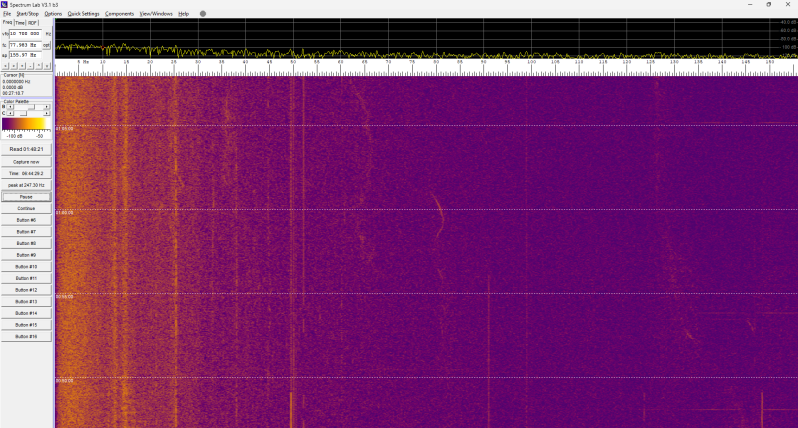This screenshot has width=798, height=428.
Task: Click right arrow of brightness B slider
Action: (47, 107)
